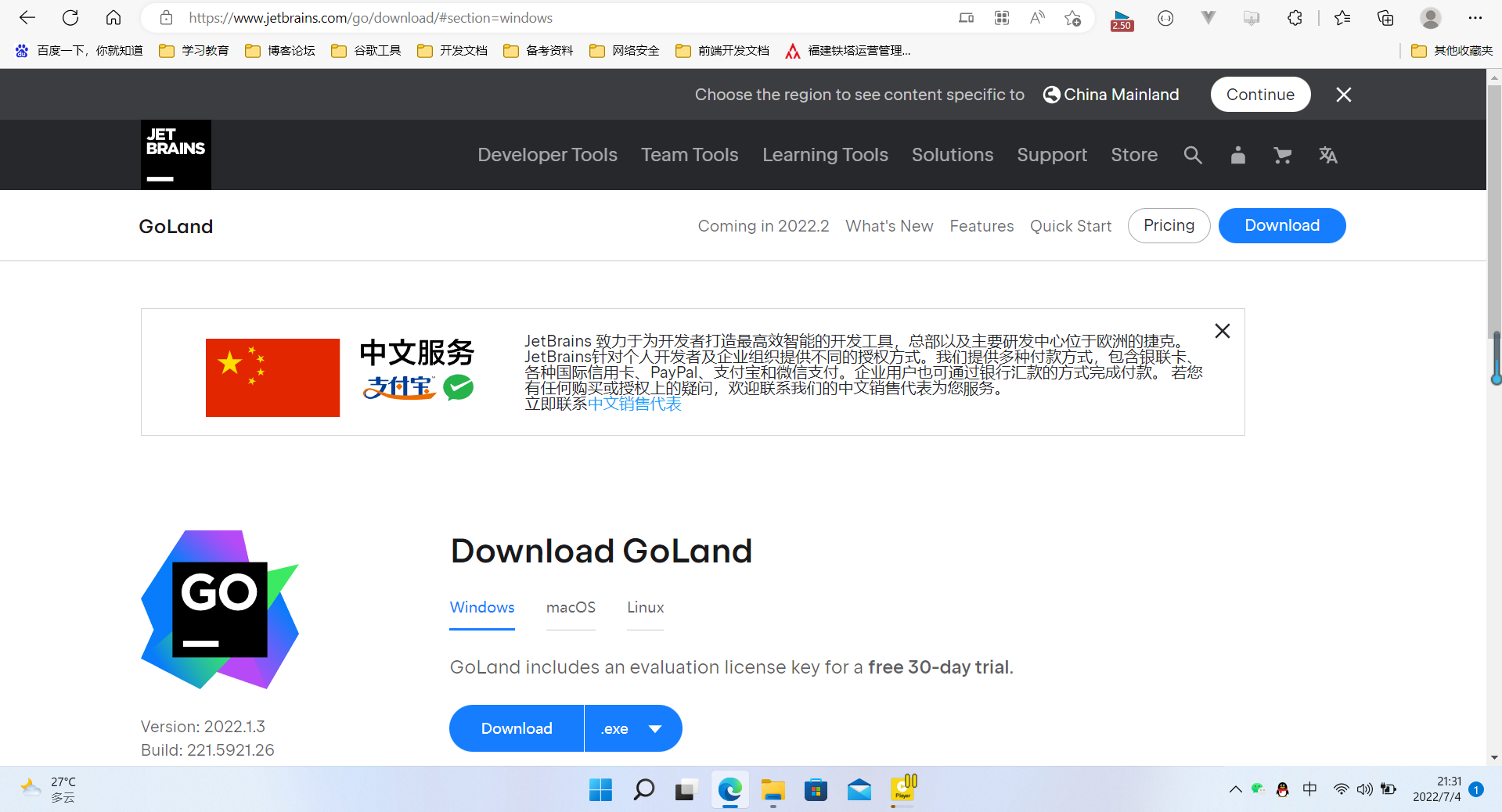Open 其他收藏夹 bookmarks folder
Screen dimensions: 1502x812
tap(1452, 51)
